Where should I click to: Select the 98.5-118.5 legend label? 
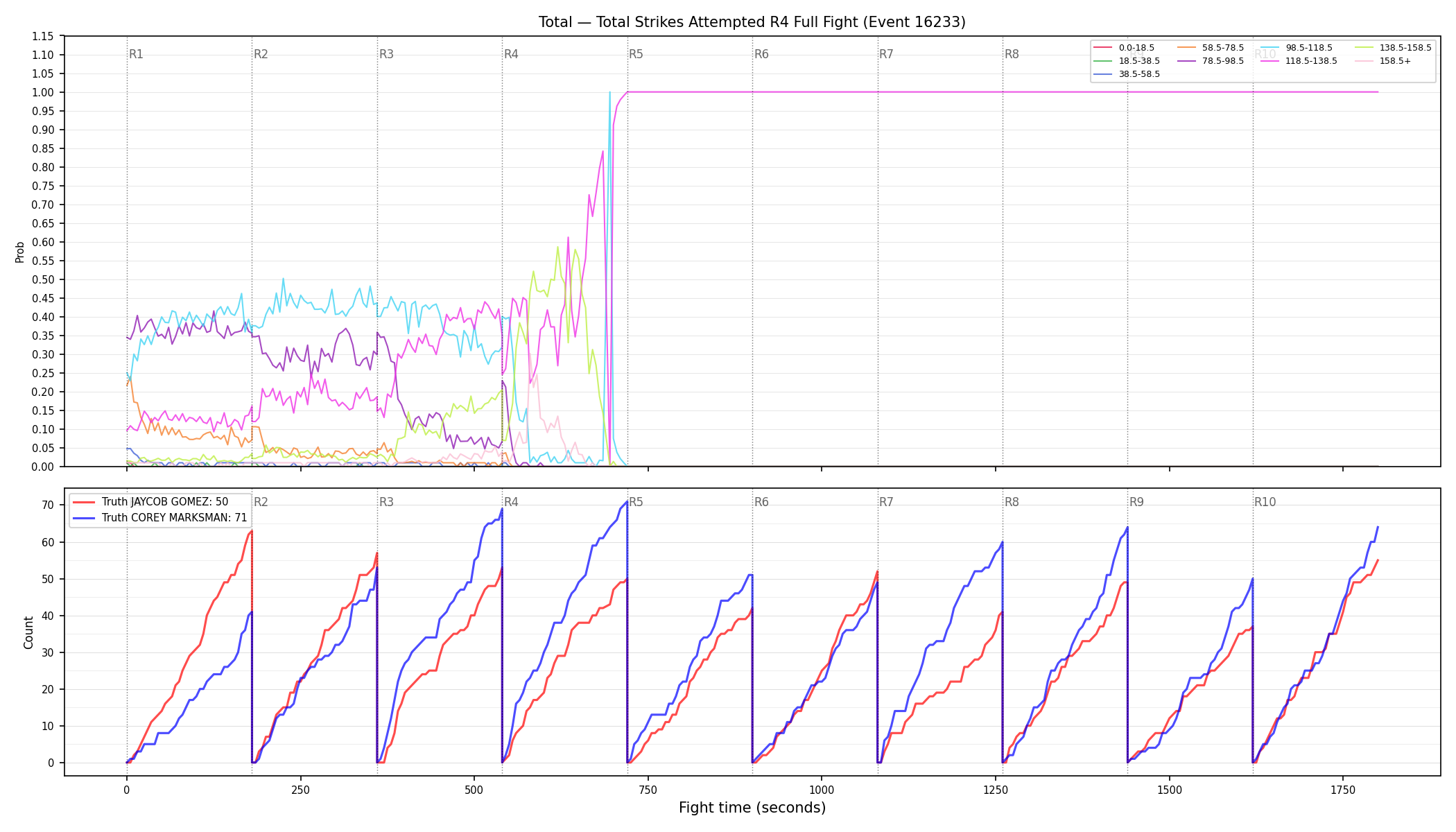(1309, 48)
